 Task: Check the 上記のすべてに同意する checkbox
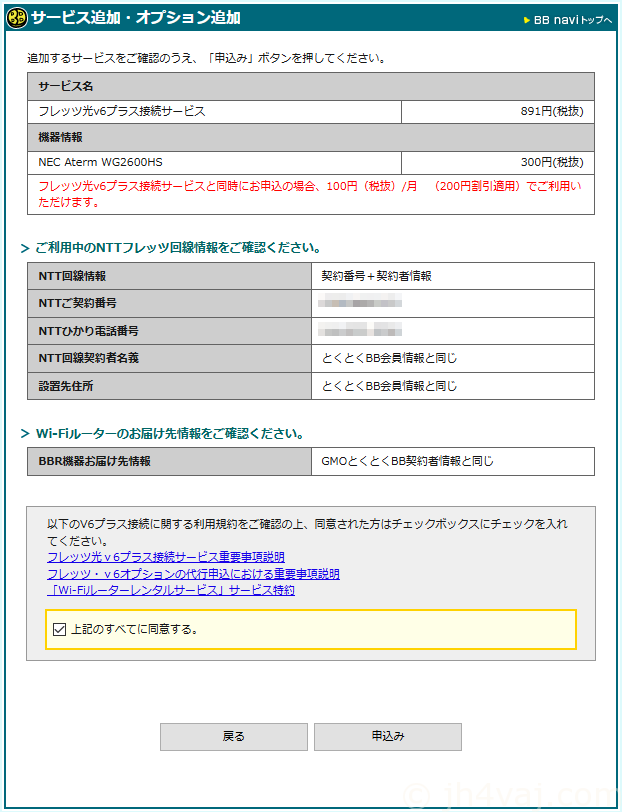coord(59,630)
